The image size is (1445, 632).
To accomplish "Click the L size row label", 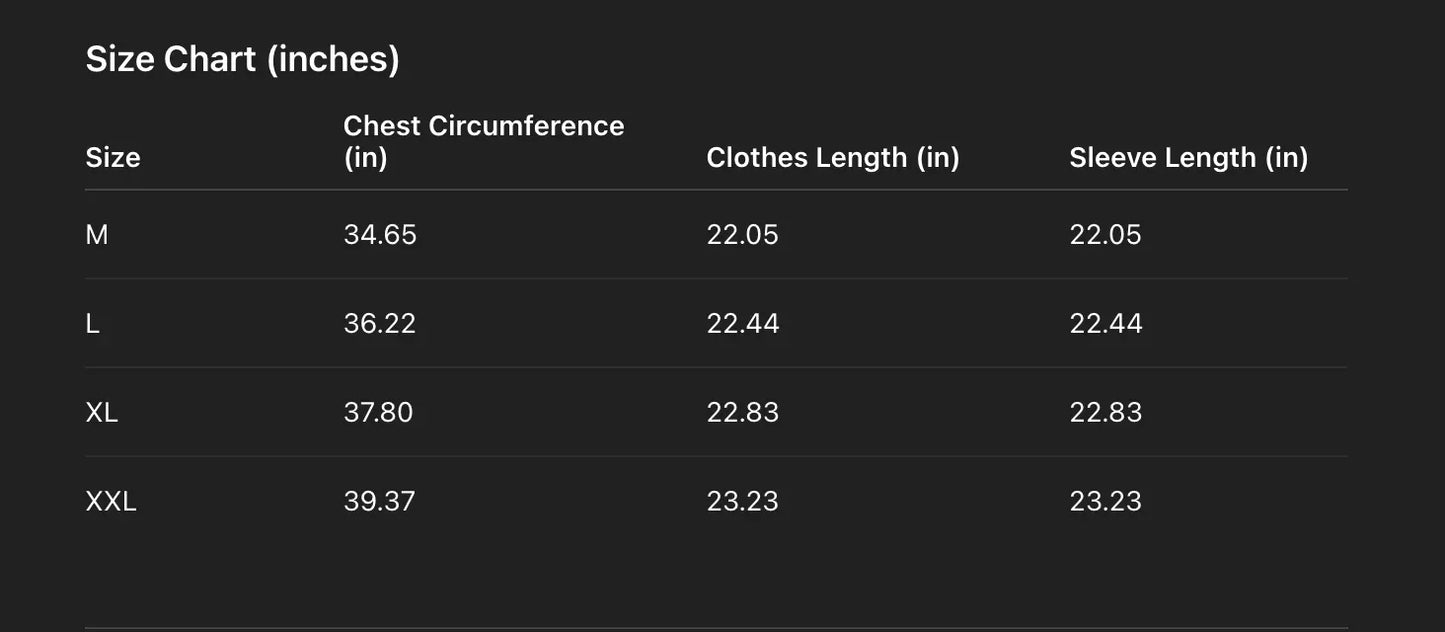I will pyautogui.click(x=93, y=324).
